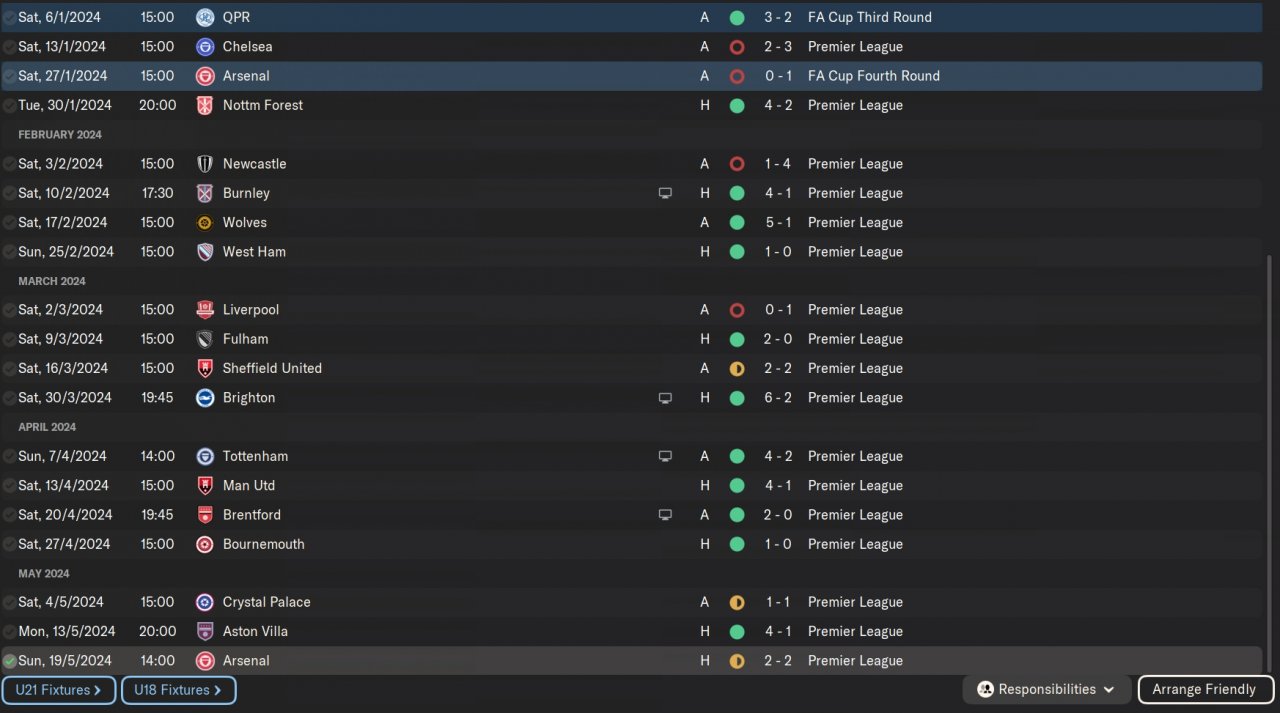Click the Man Utd club badge

(x=205, y=486)
